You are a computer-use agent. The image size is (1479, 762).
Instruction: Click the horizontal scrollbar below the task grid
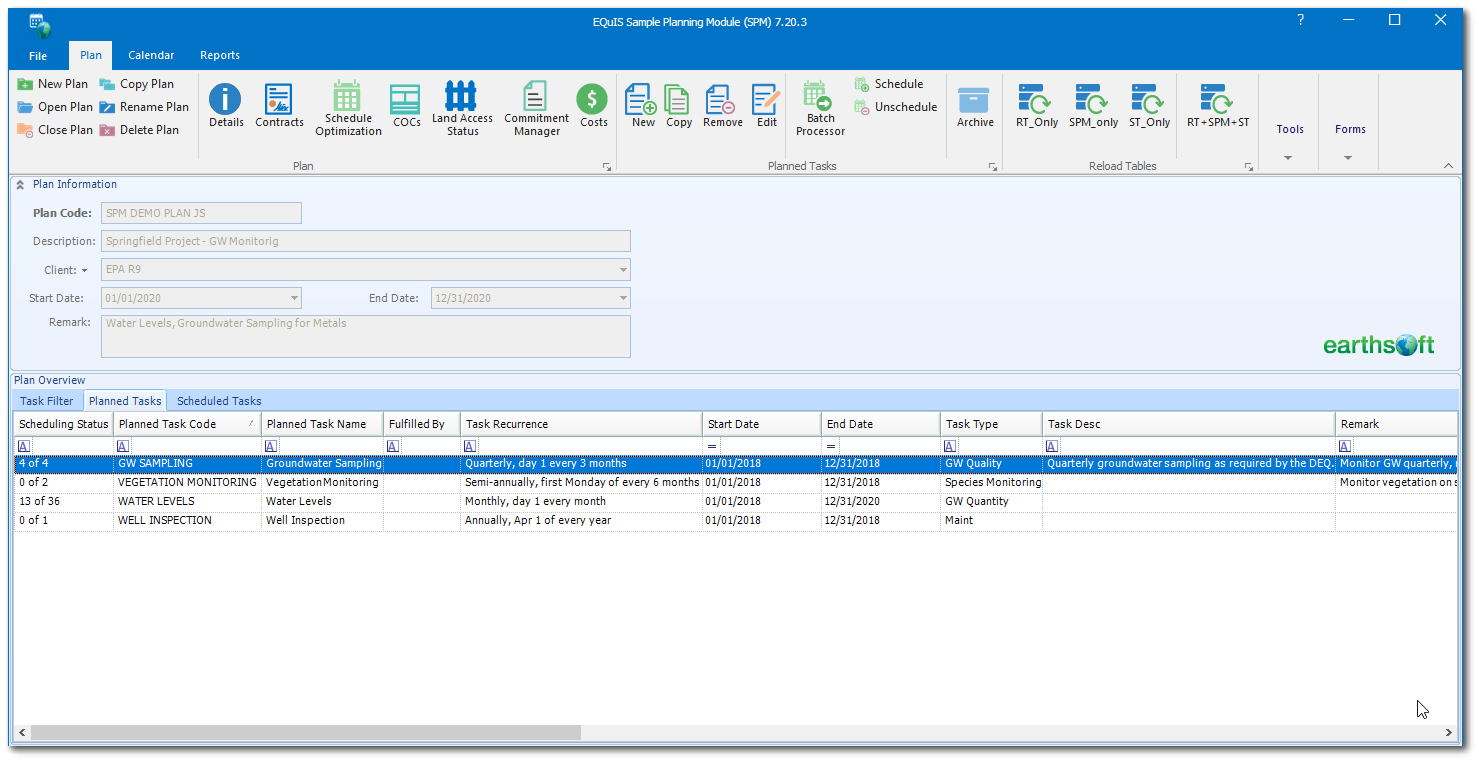click(300, 732)
